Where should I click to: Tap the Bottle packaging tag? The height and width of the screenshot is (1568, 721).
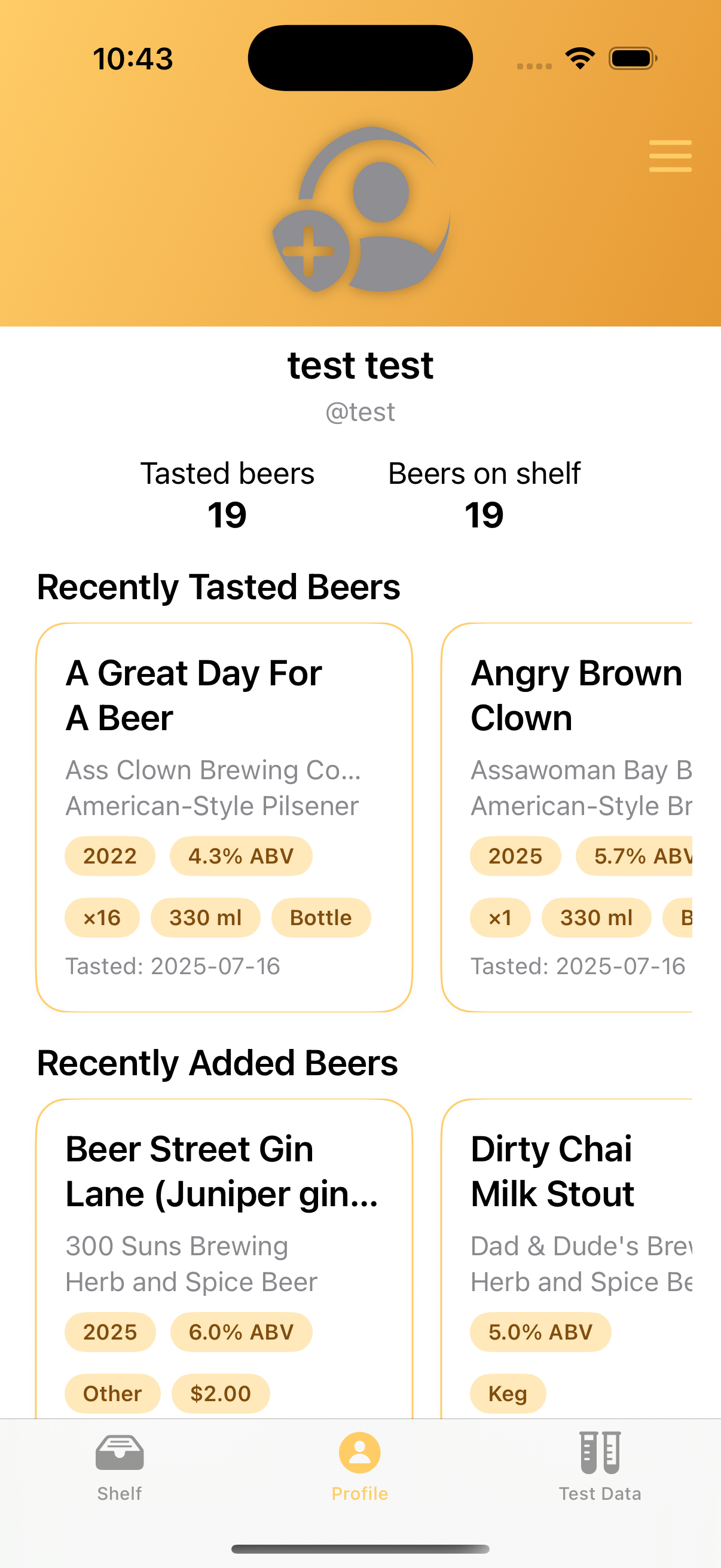click(x=320, y=917)
